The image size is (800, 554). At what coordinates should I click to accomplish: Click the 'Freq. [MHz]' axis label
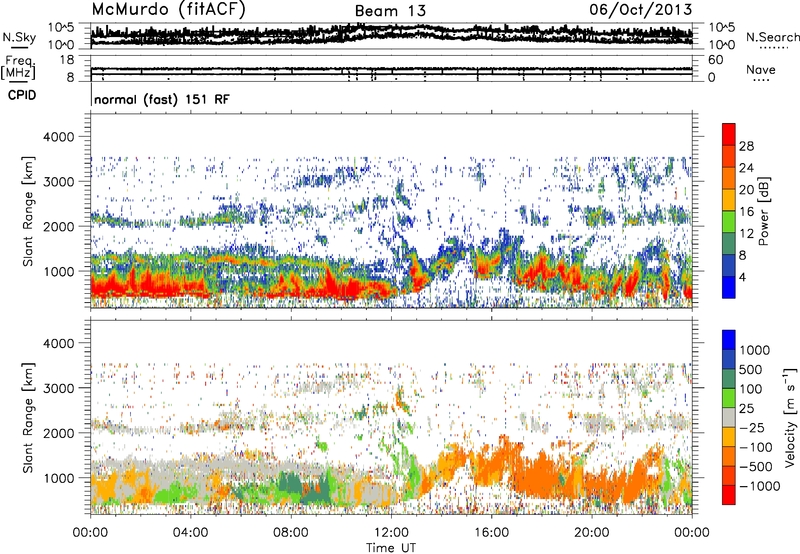click(x=18, y=67)
